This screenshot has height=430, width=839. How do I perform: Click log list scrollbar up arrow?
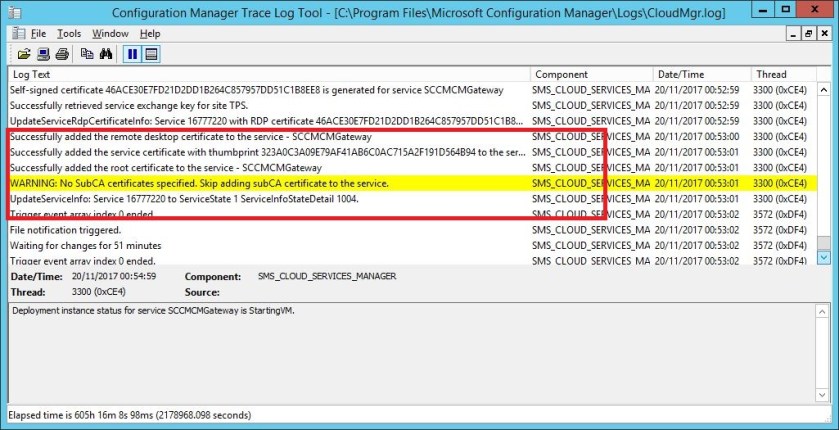823,90
